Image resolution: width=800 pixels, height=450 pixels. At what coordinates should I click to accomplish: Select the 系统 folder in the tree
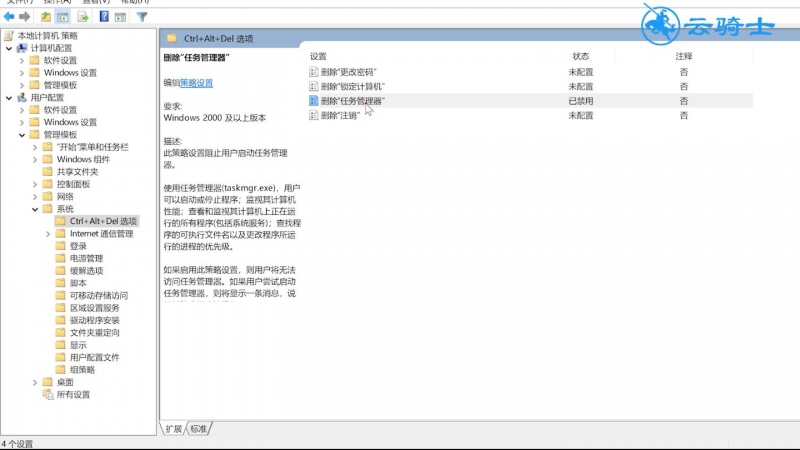coord(65,209)
